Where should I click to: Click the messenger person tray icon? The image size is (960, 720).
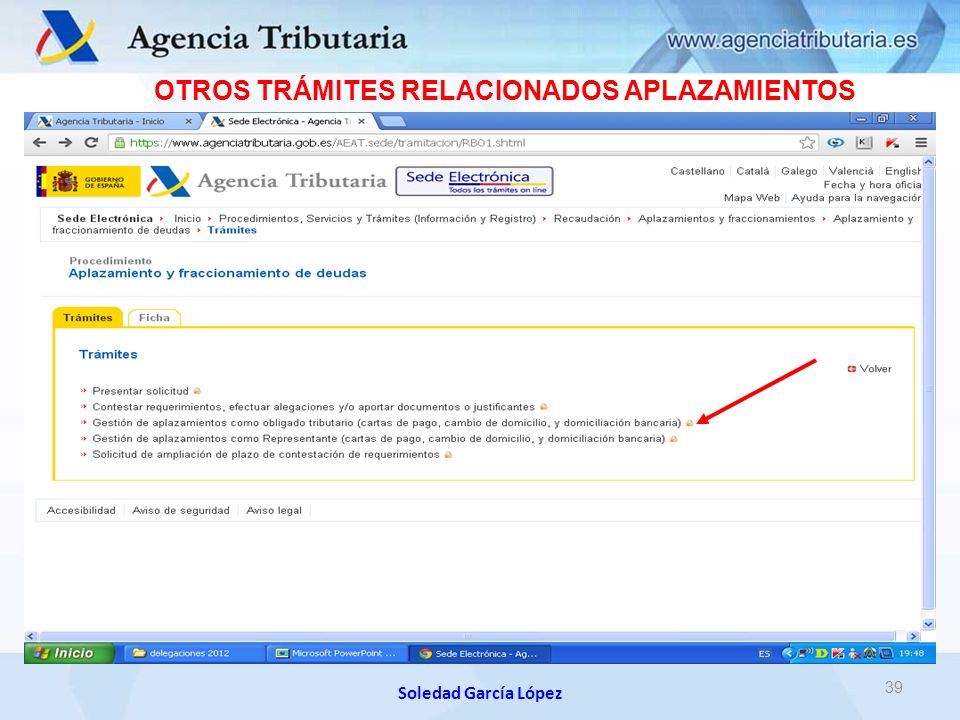pyautogui.click(x=853, y=654)
